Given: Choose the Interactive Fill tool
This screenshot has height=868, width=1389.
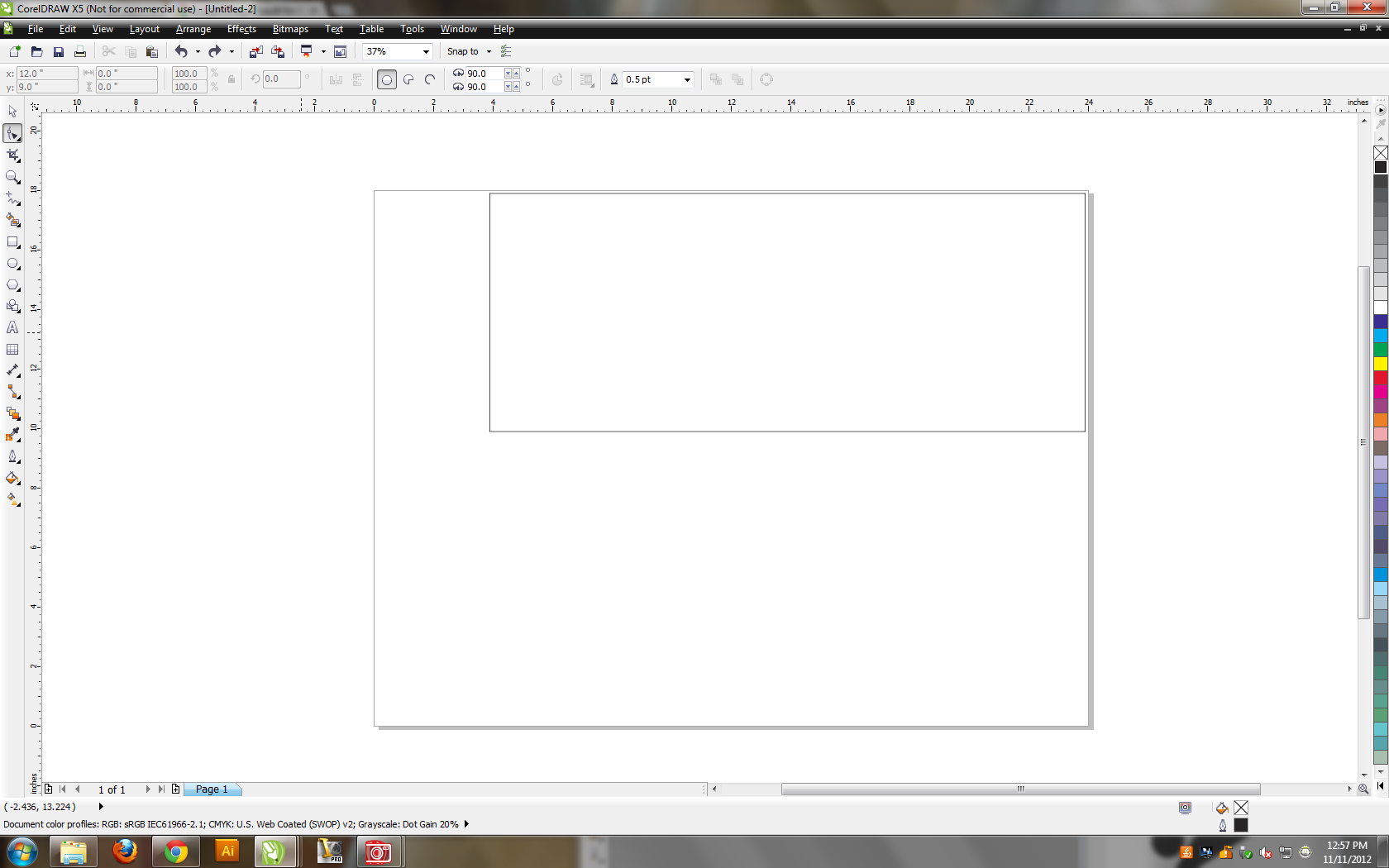Looking at the screenshot, I should tap(12, 499).
